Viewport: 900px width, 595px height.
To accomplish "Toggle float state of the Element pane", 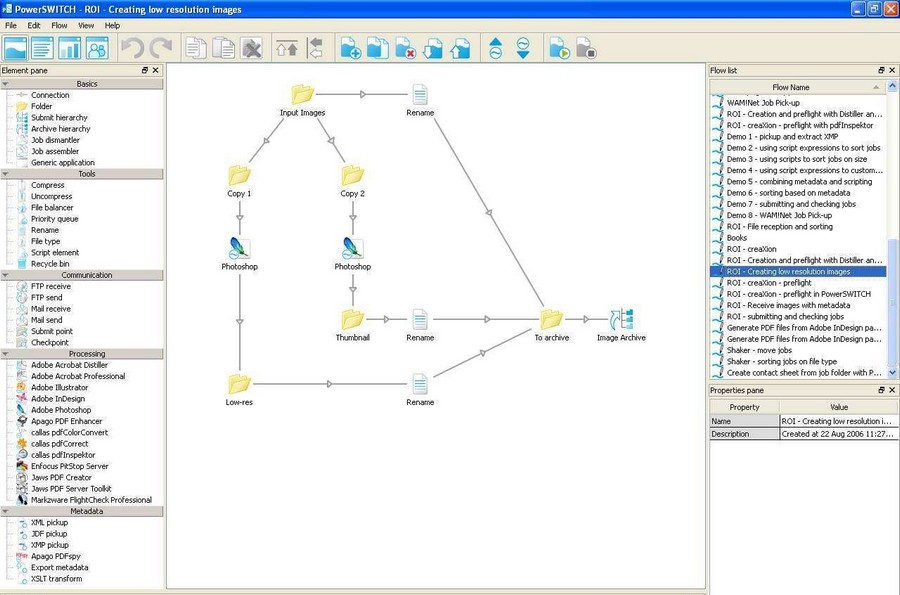I will pyautogui.click(x=145, y=71).
